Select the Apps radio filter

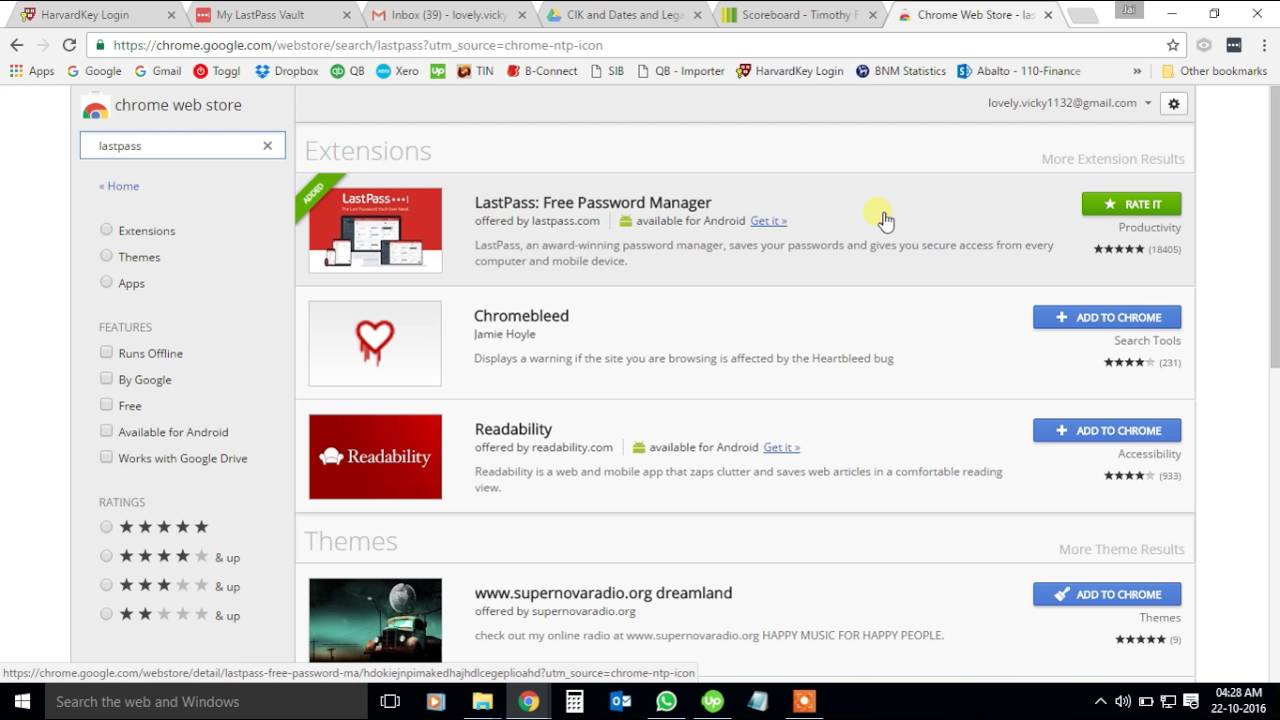[106, 282]
